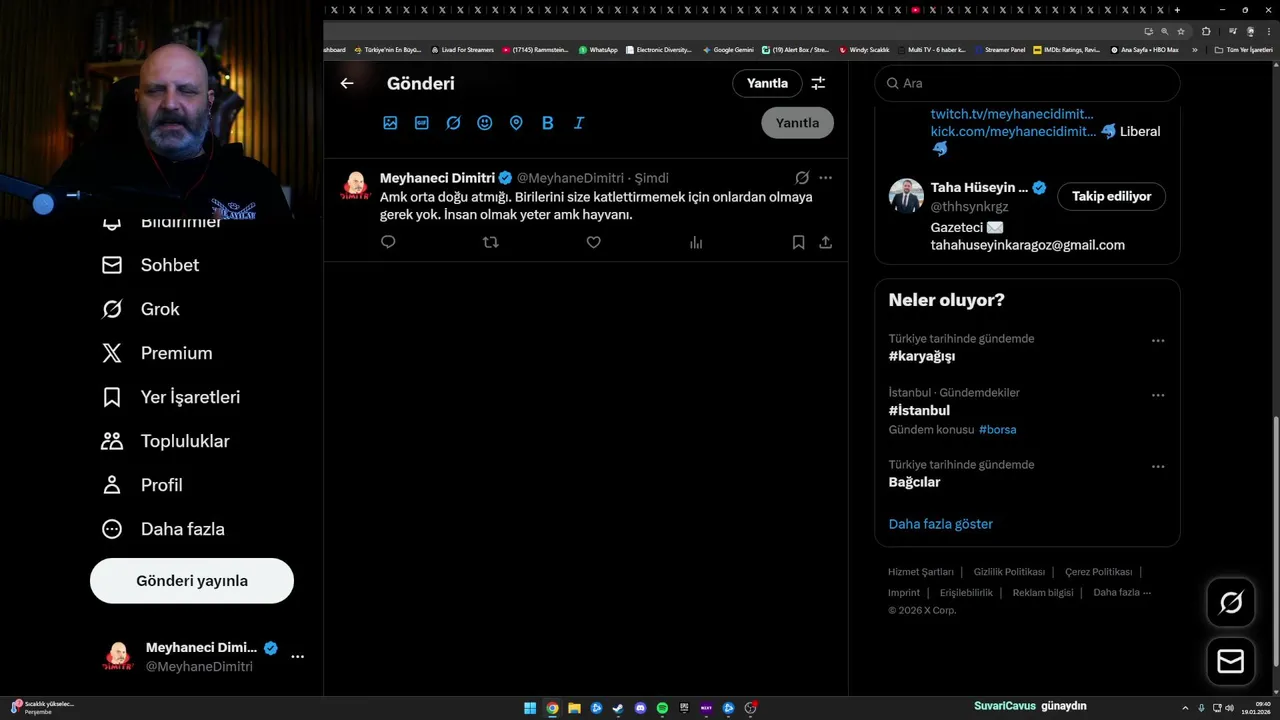Click the top Yanıtla outline button

767,84
